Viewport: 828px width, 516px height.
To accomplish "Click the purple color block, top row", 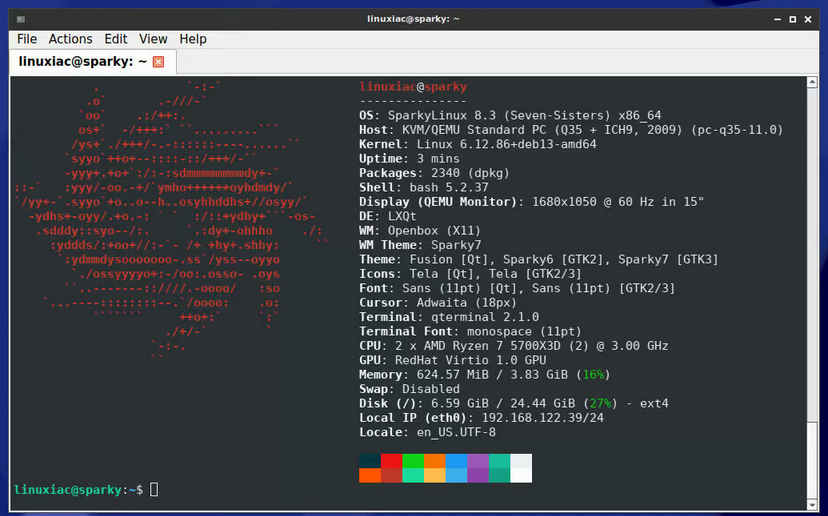I will tap(478, 461).
